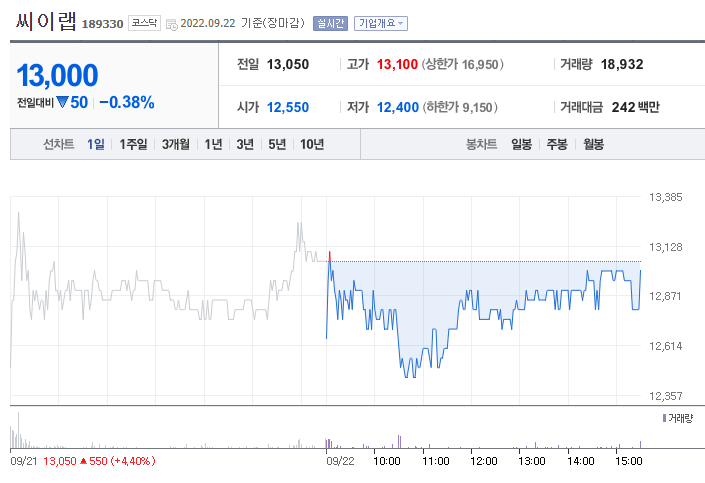Screen dimensions: 705x483
Task: Click the change rate -0.38%
Action: [127, 103]
